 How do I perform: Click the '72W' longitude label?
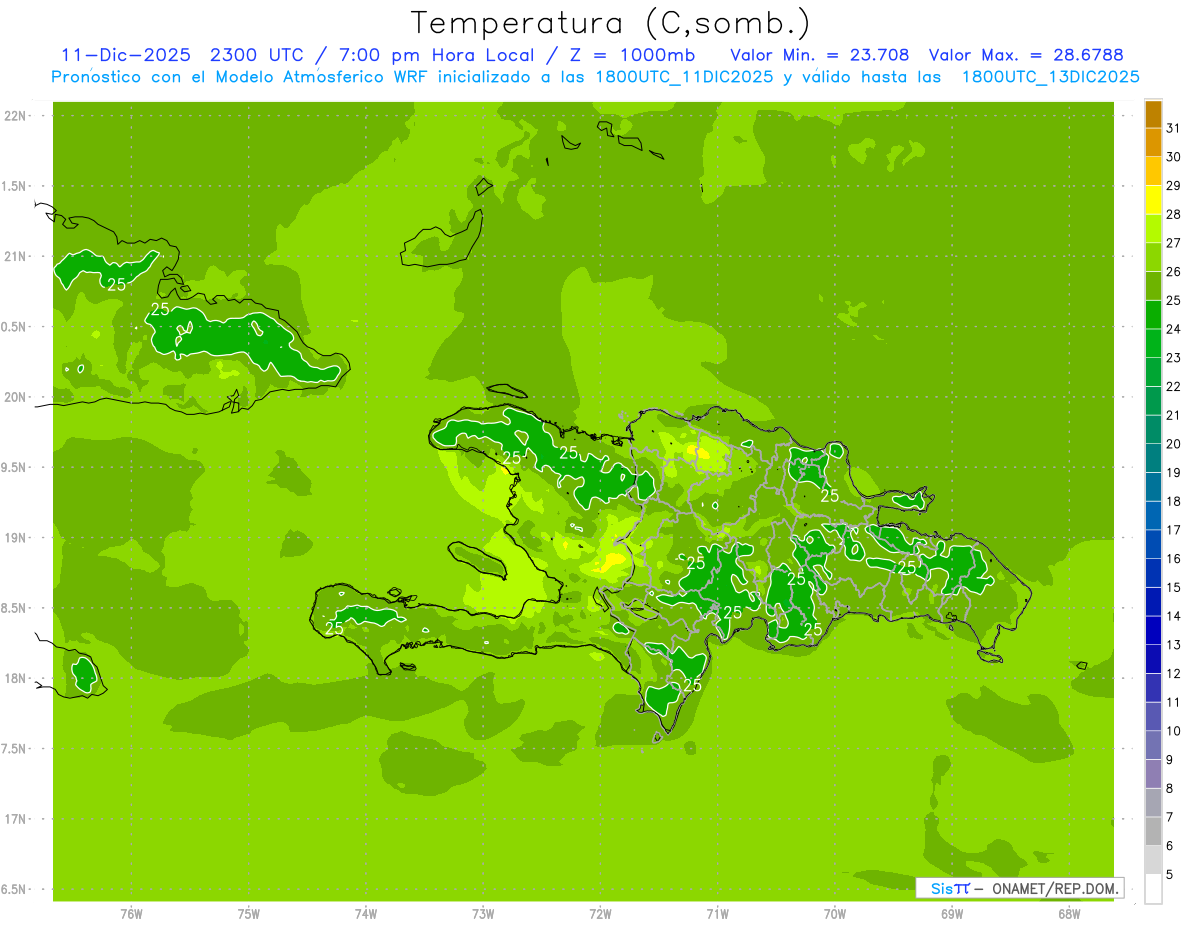pyautogui.click(x=600, y=913)
